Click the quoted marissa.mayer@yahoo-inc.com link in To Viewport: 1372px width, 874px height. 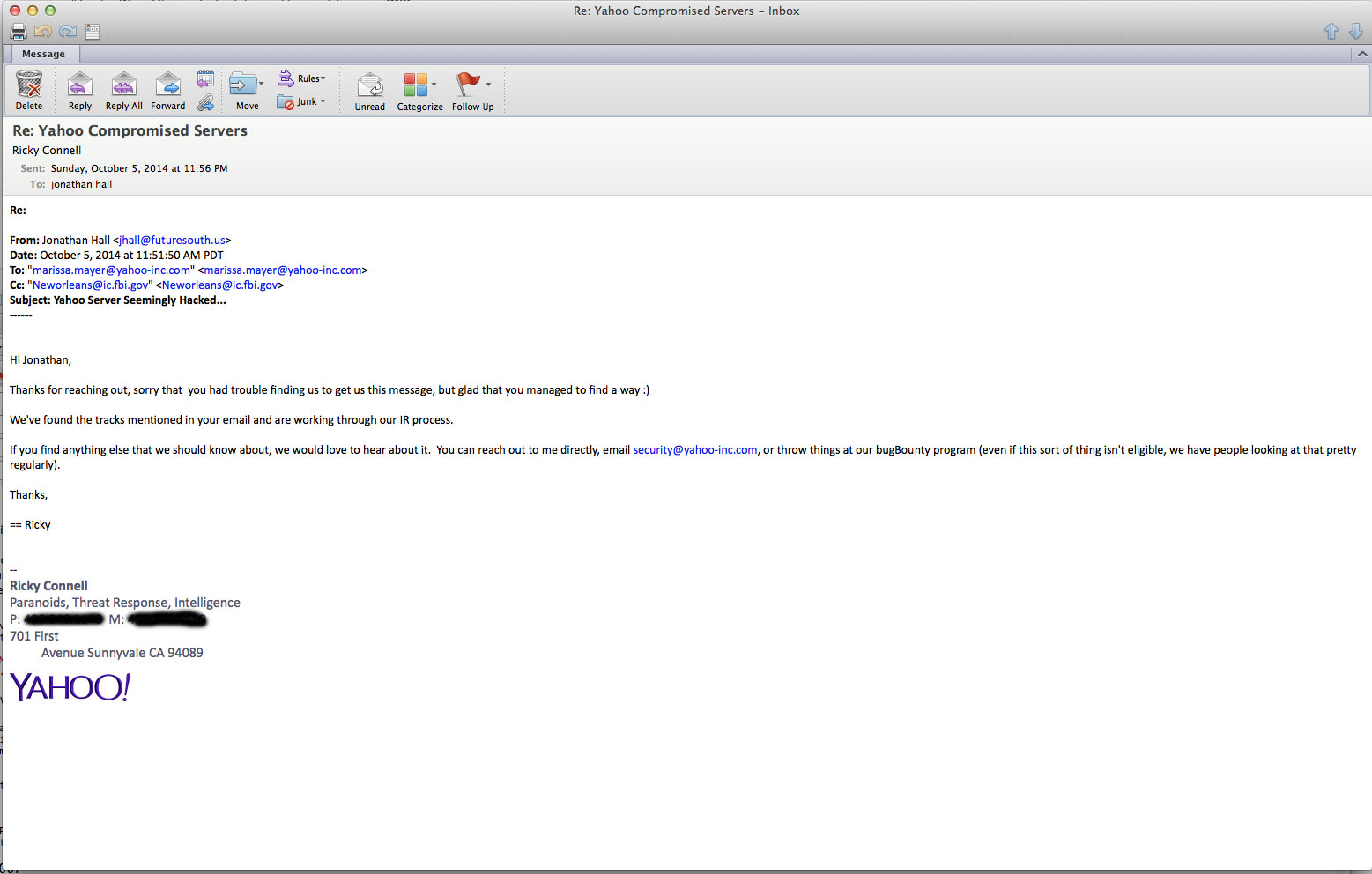pos(111,270)
